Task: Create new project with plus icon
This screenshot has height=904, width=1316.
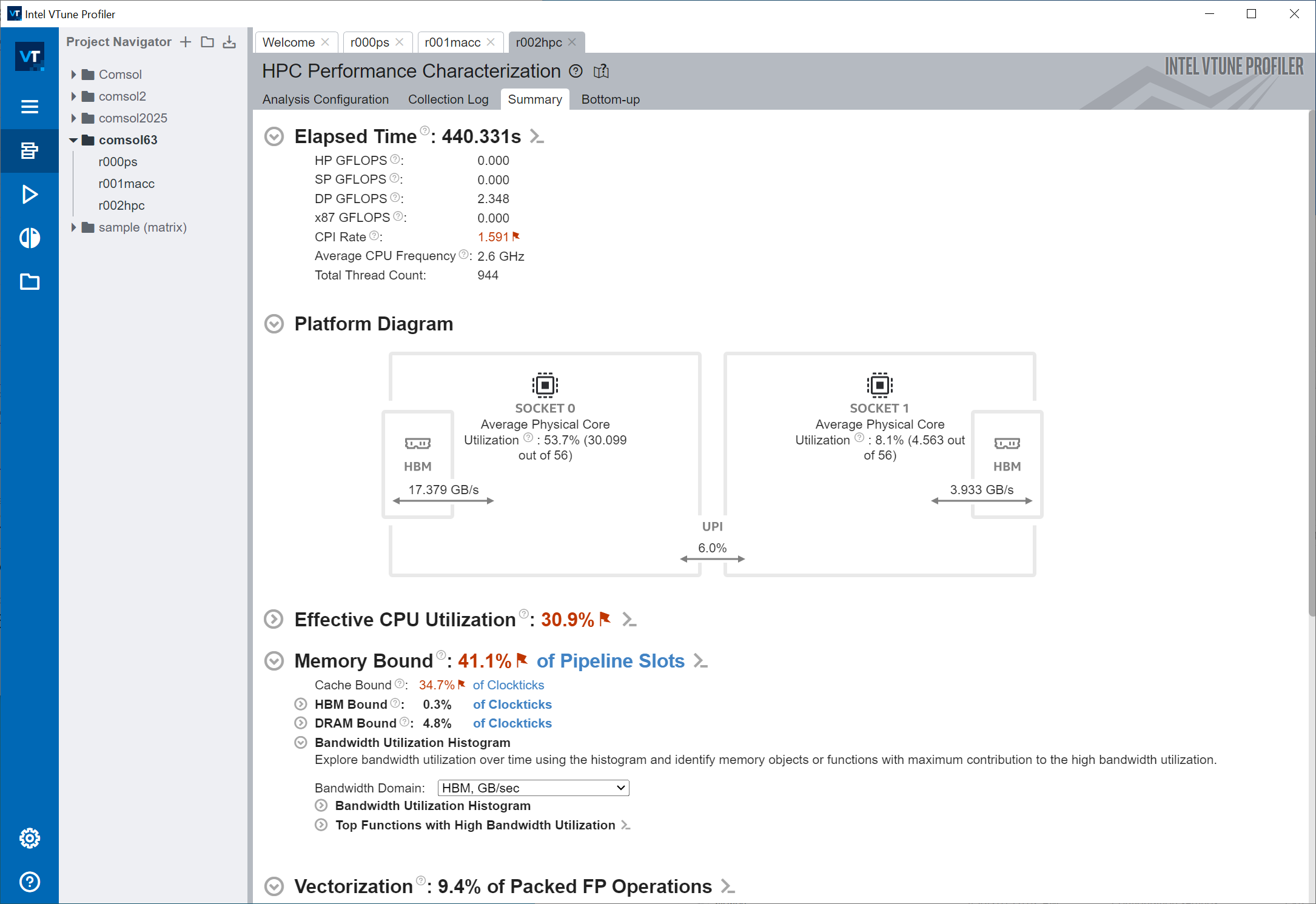Action: point(186,42)
